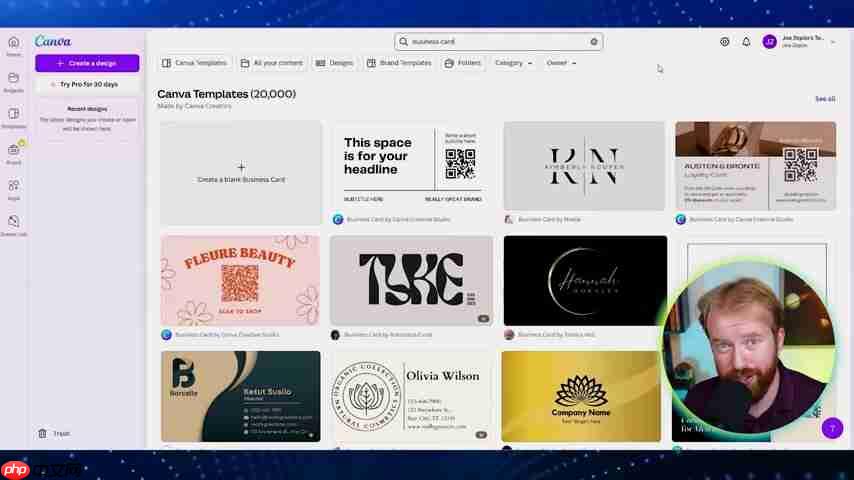
Task: Click the creator avatar under Hannah template
Action: tap(509, 335)
